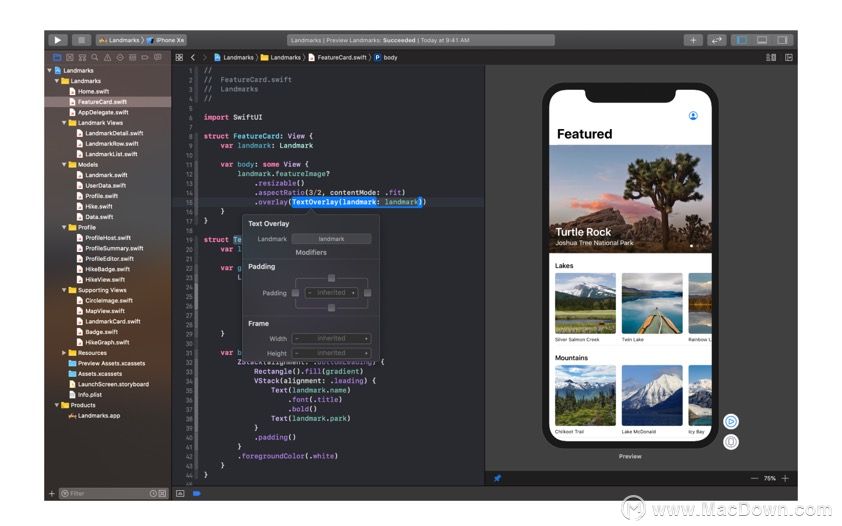The width and height of the screenshot is (842, 526).
Task: Start Live Preview with the play circle button
Action: point(731,421)
